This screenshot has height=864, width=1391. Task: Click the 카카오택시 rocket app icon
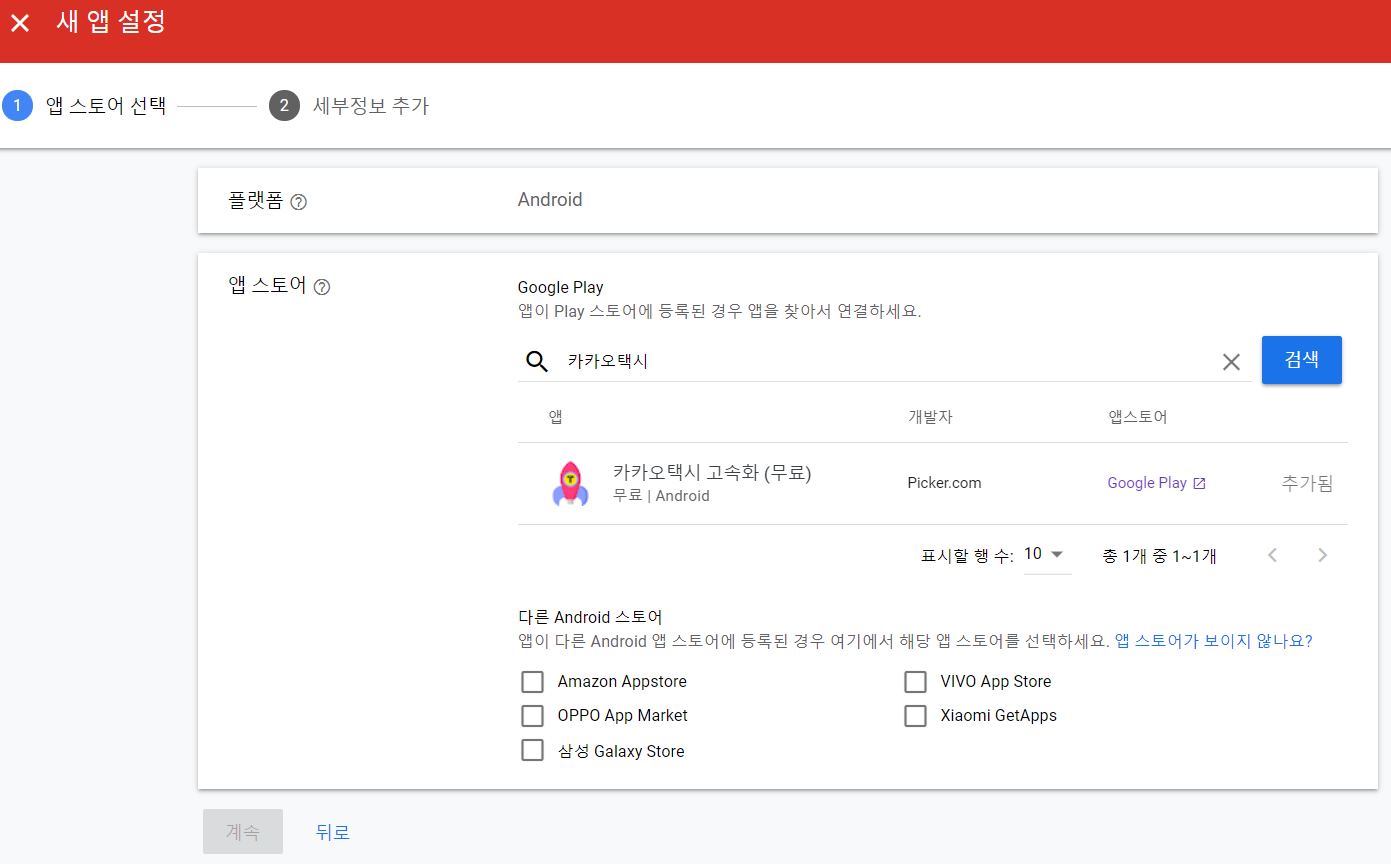tap(570, 483)
